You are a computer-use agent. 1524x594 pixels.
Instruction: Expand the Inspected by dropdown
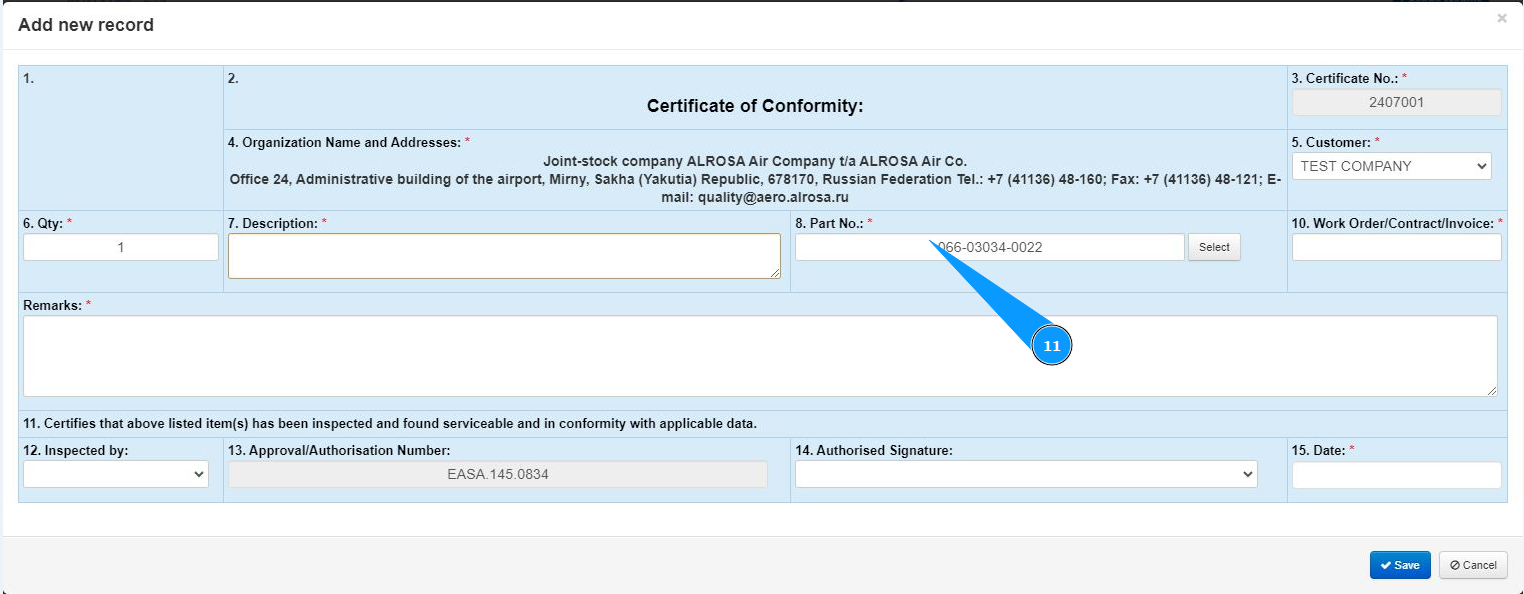coord(115,475)
